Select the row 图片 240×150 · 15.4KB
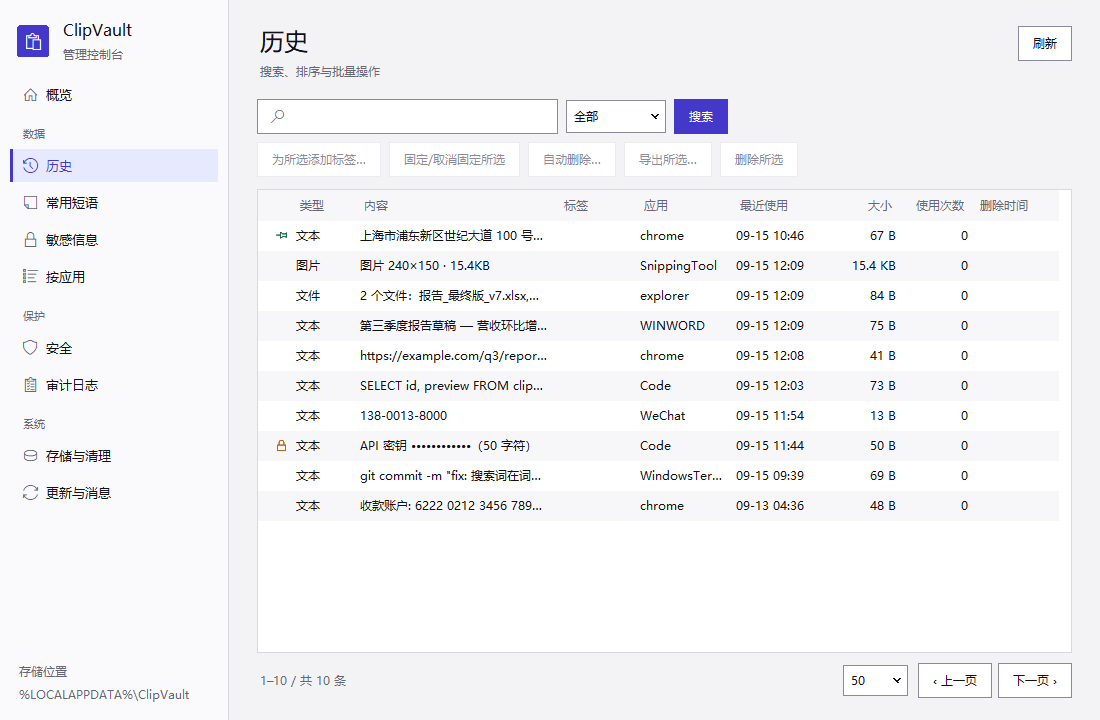This screenshot has width=1100, height=720. (658, 266)
